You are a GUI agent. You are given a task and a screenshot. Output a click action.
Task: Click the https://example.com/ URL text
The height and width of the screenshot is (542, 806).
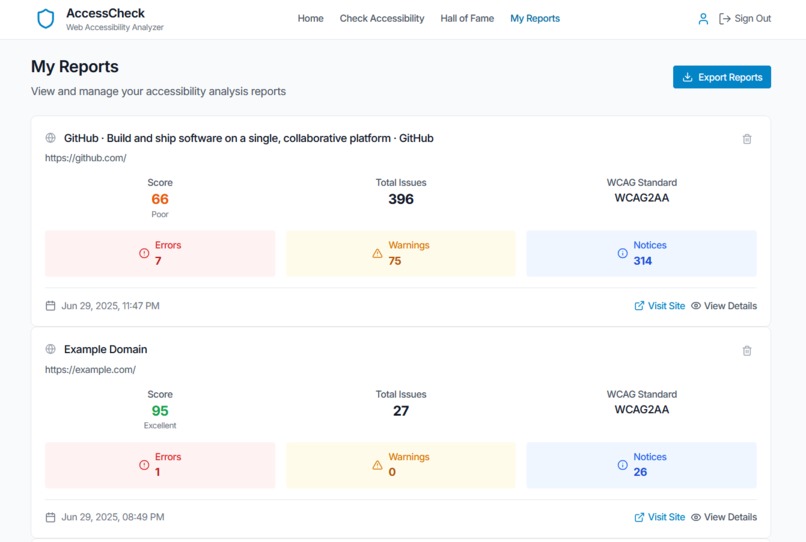pos(90,370)
